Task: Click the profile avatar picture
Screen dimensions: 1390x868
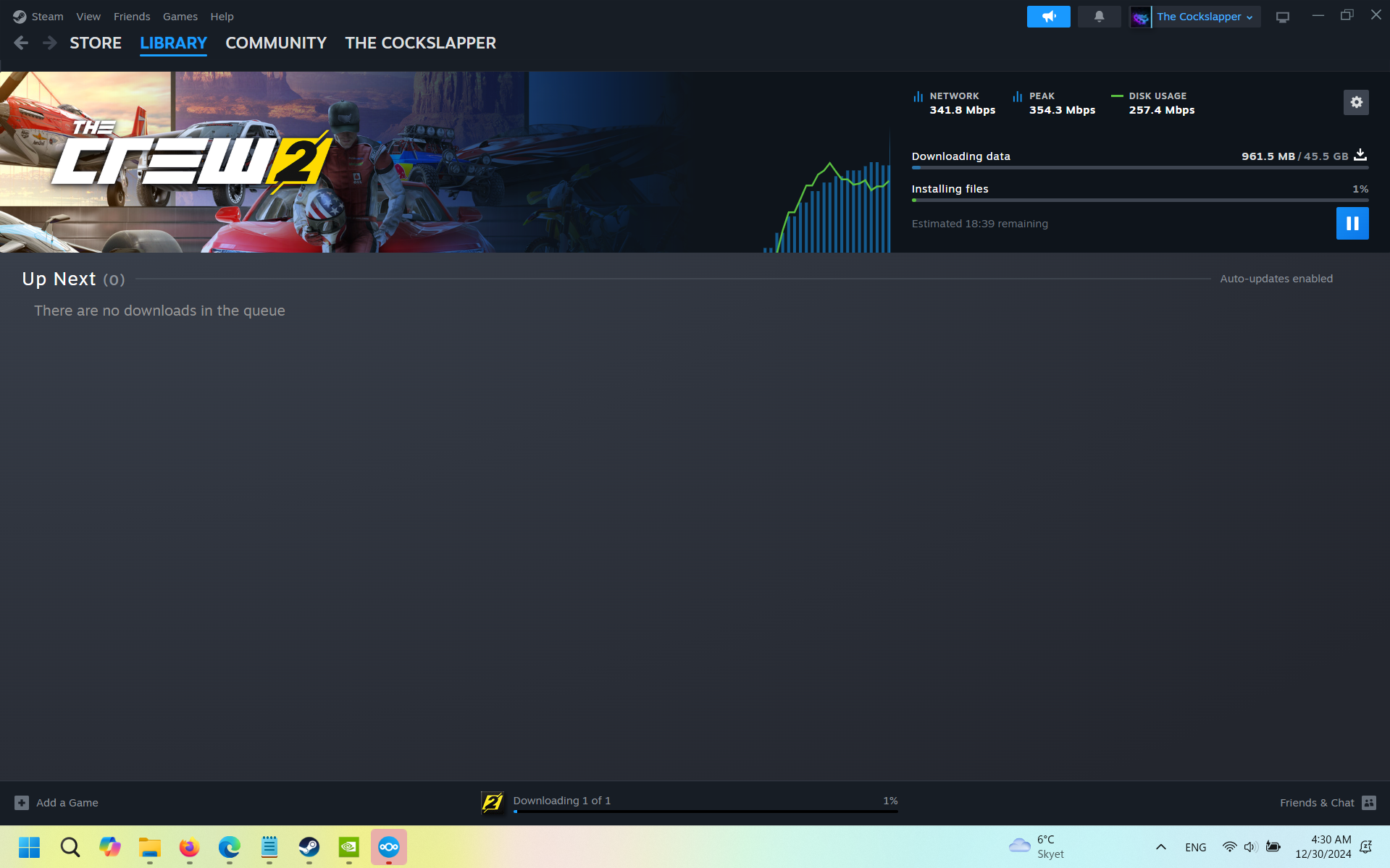Action: click(x=1140, y=17)
